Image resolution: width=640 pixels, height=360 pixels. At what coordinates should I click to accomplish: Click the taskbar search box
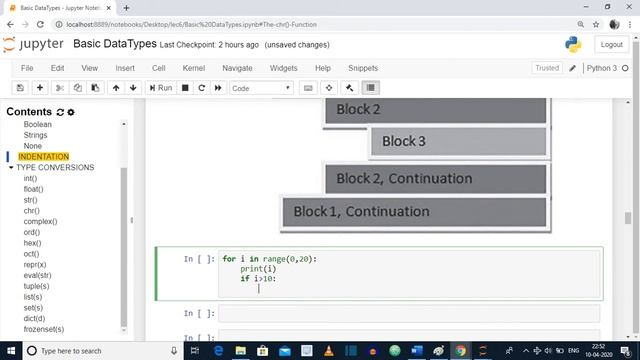coord(102,351)
